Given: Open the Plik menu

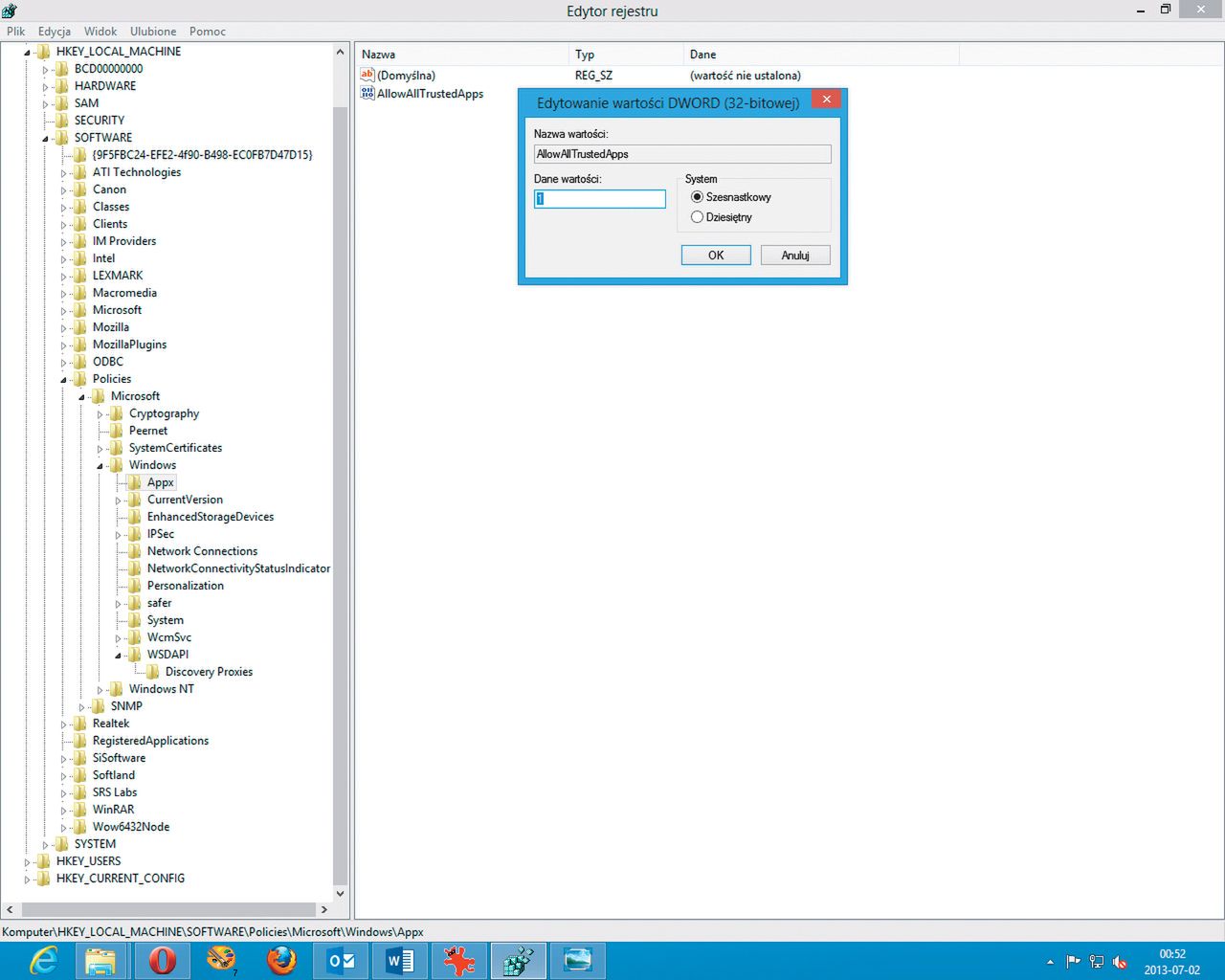Looking at the screenshot, I should tap(16, 32).
